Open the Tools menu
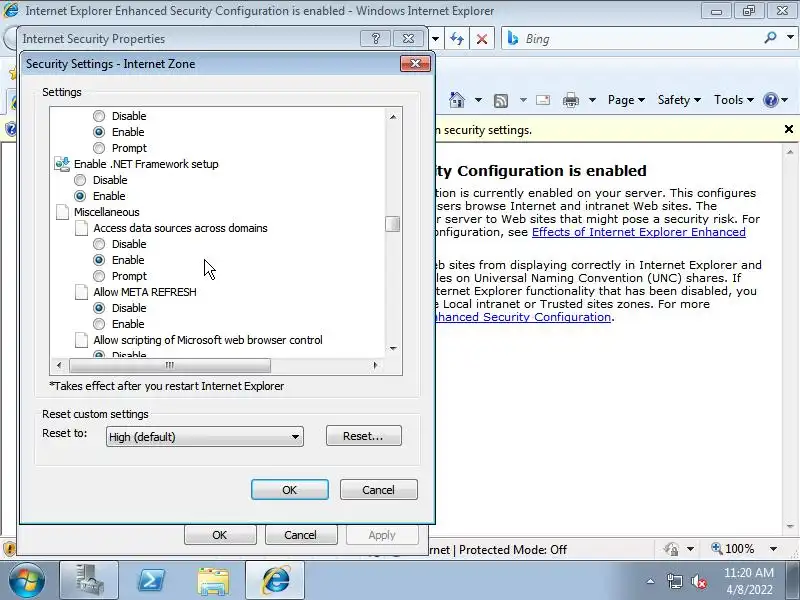800x600 pixels. [734, 100]
